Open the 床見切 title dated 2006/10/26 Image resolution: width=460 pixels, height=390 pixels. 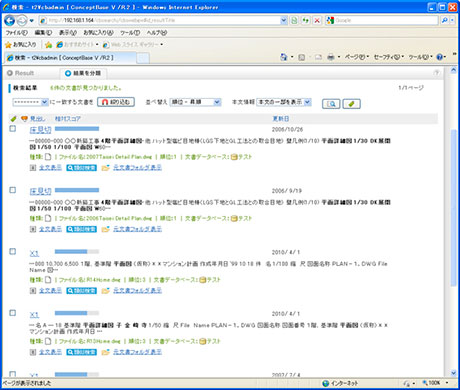tap(40, 130)
